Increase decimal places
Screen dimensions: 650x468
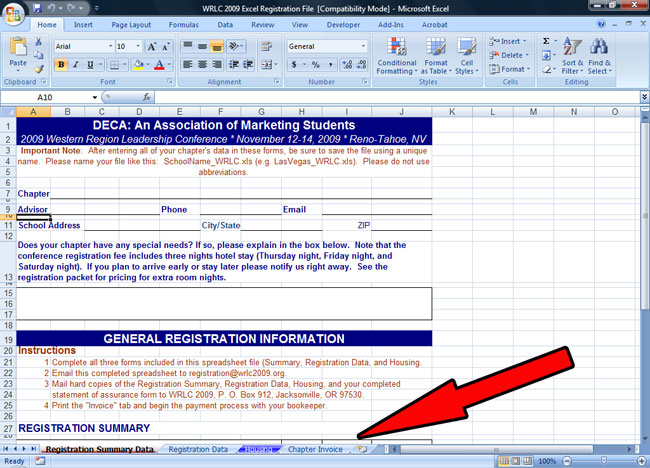coord(347,65)
